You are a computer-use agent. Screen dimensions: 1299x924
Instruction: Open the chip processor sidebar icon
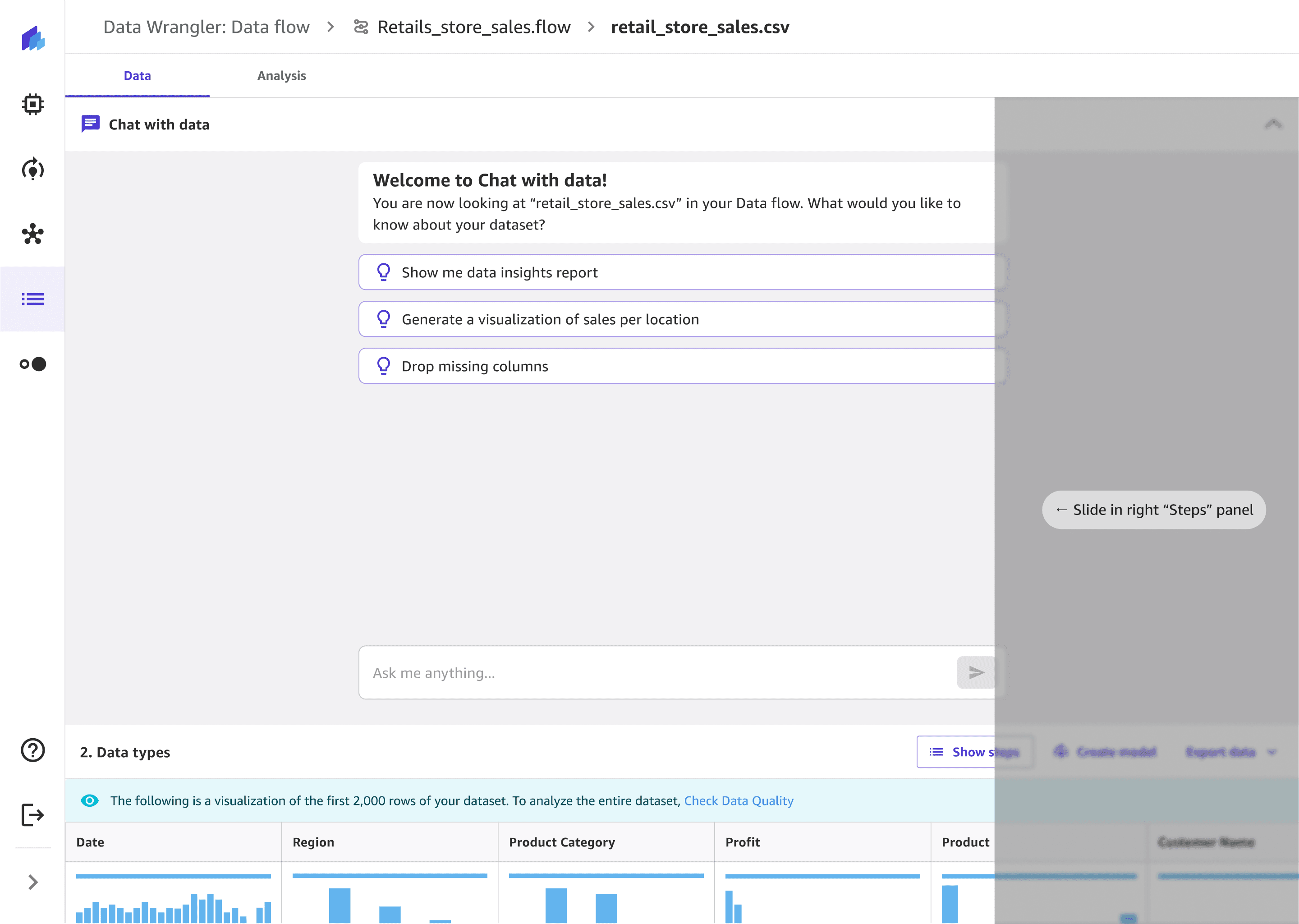point(32,104)
